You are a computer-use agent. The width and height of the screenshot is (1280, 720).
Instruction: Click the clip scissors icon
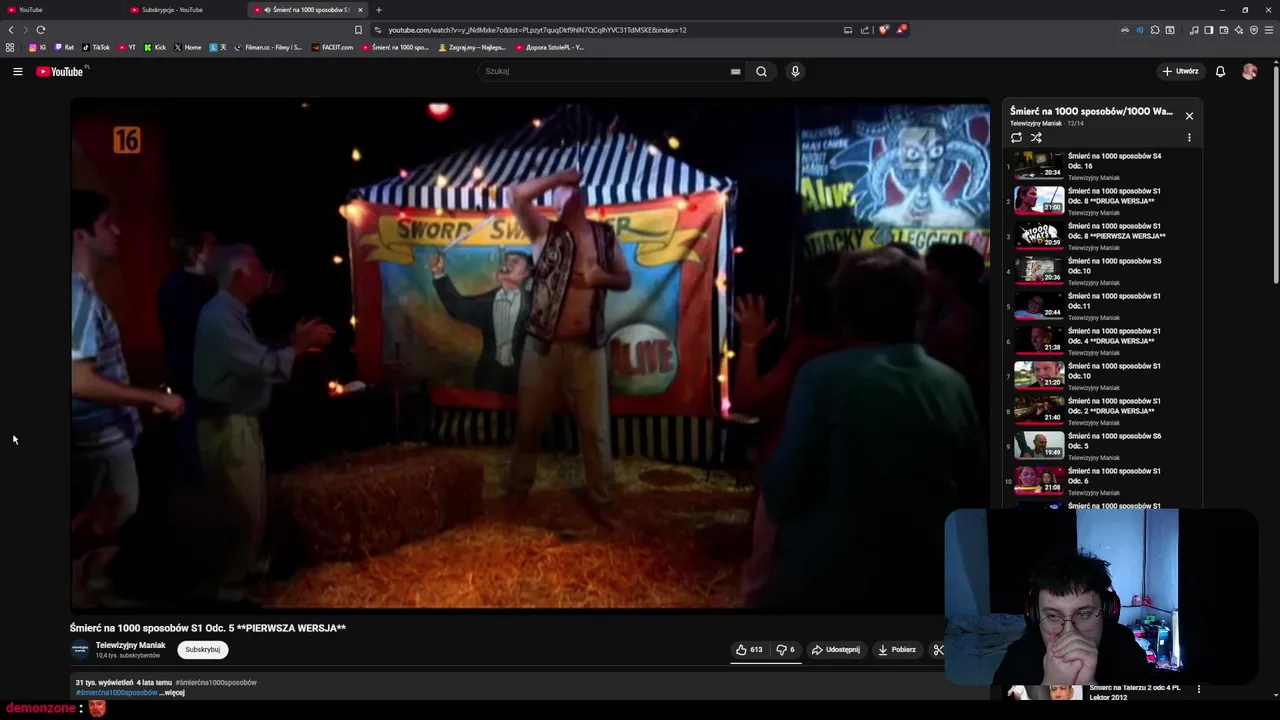pyautogui.click(x=938, y=649)
